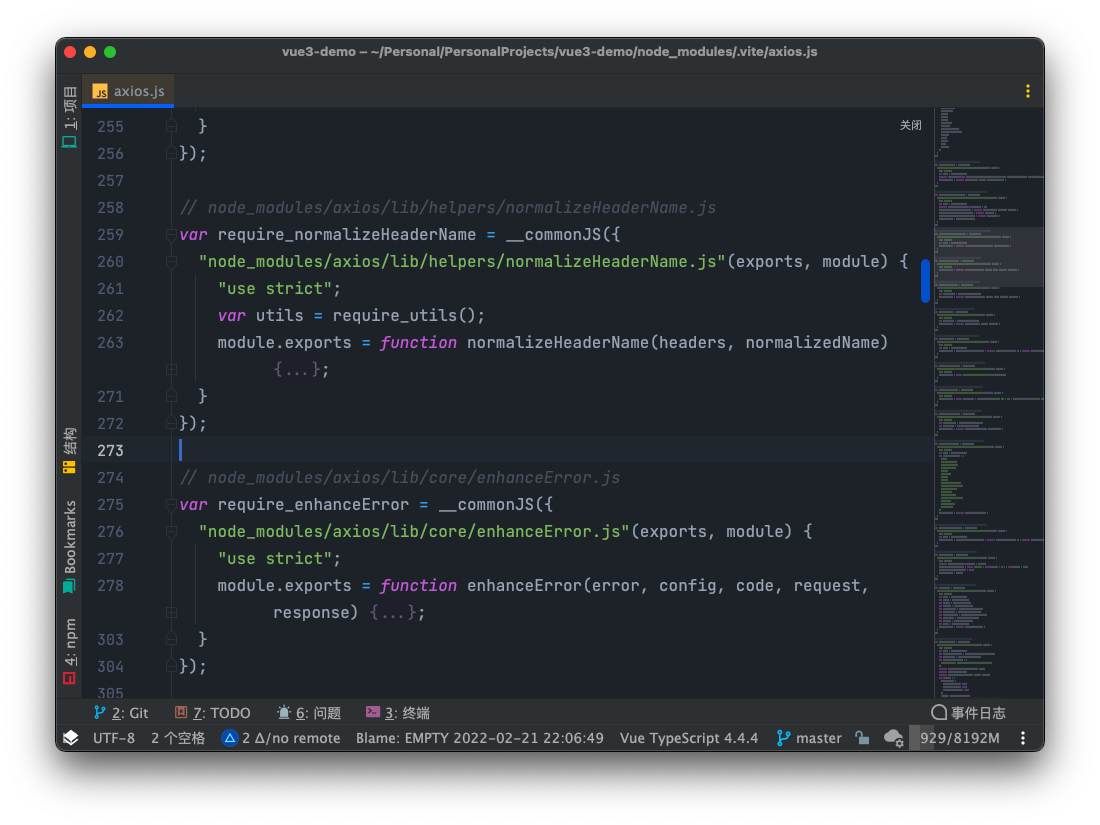Screen dimensions: 1100x825
Task: Expand folded block under line 263
Action: tap(171, 369)
